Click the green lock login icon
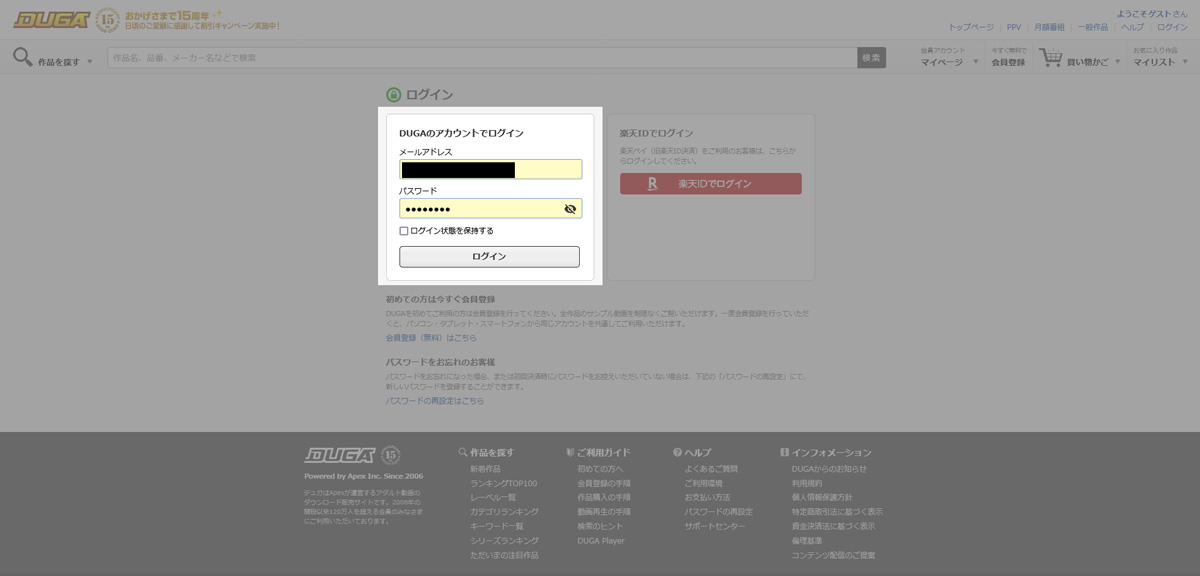 click(394, 95)
